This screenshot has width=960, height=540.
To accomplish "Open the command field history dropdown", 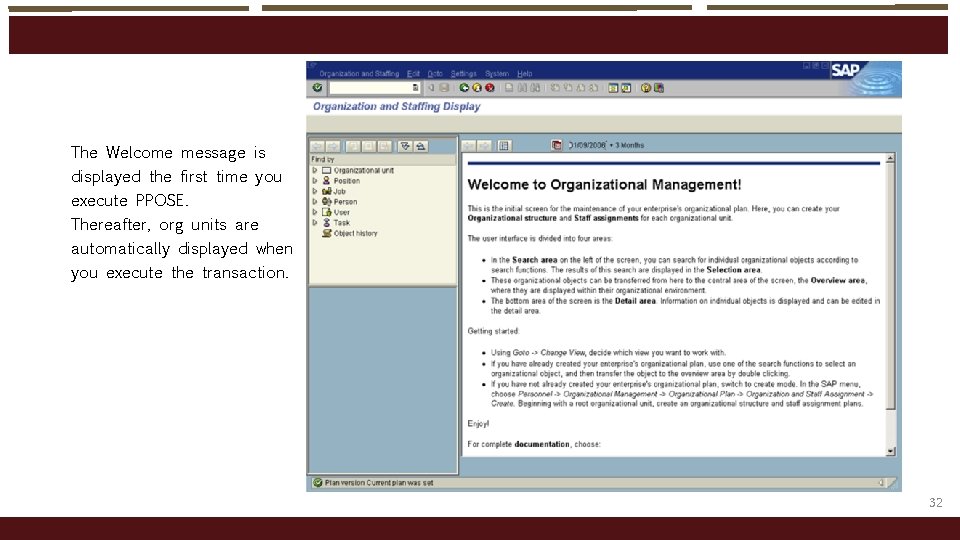I will (415, 88).
